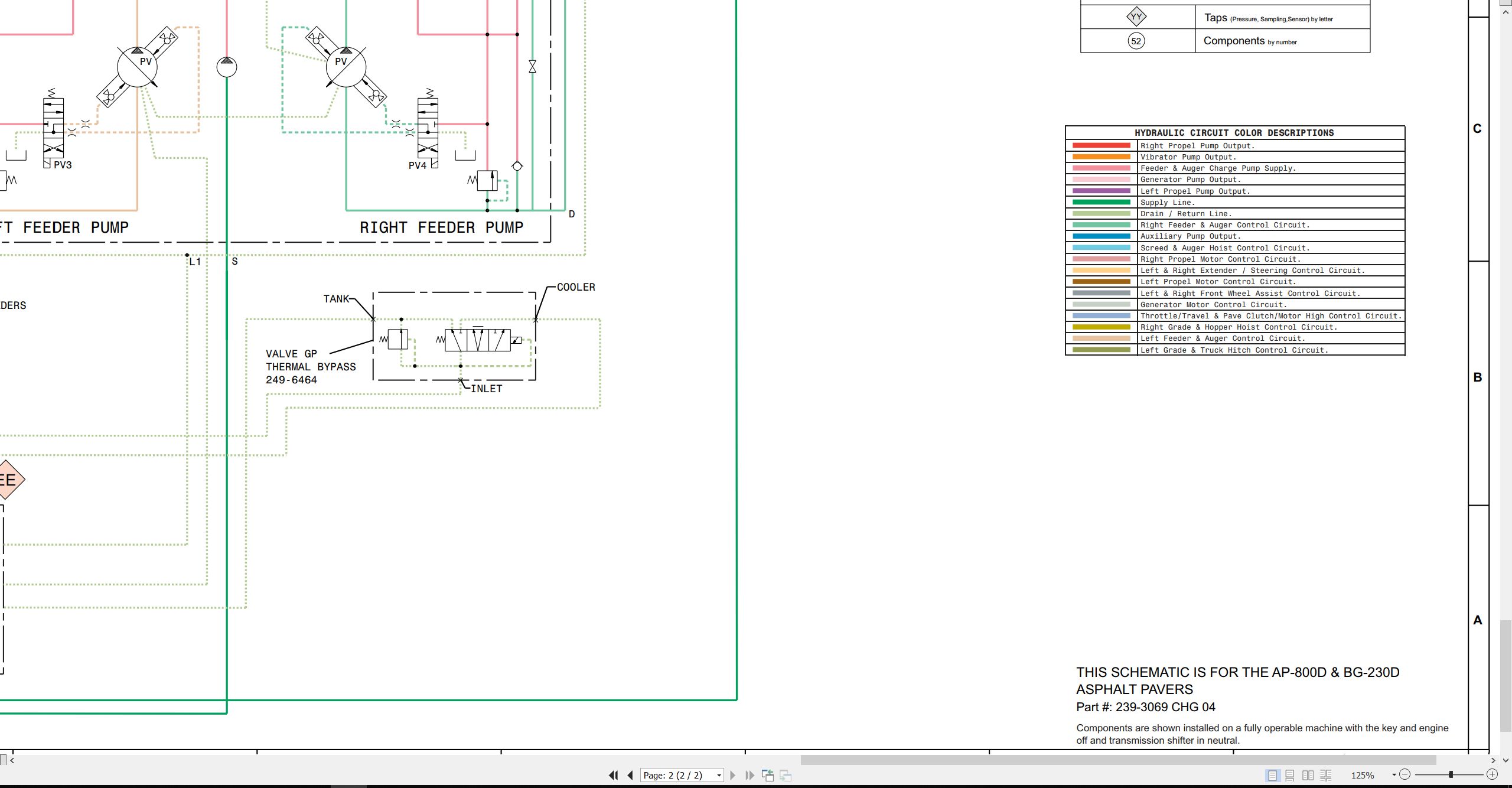This screenshot has width=1512, height=788.
Task: Click 'Right Propel Motor Control Circuit.' text
Action: (1220, 259)
